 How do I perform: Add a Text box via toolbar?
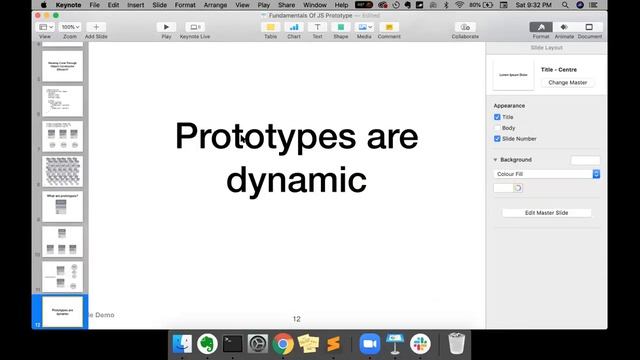[317, 27]
